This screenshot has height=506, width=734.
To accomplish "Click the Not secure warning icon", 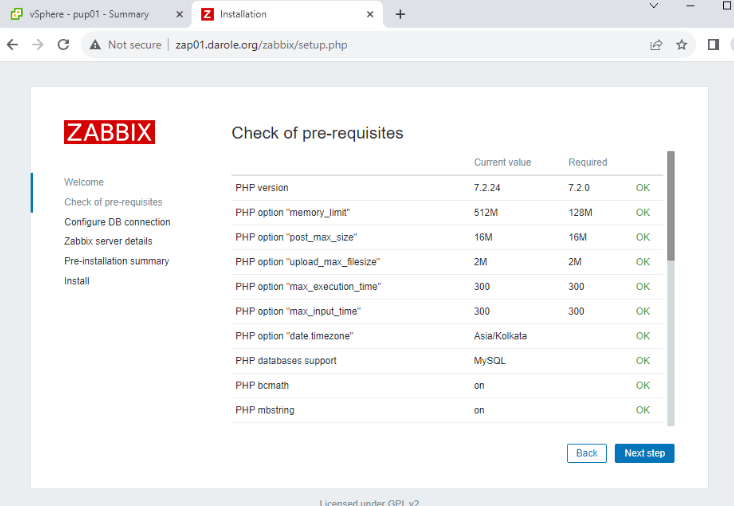I will coord(95,45).
